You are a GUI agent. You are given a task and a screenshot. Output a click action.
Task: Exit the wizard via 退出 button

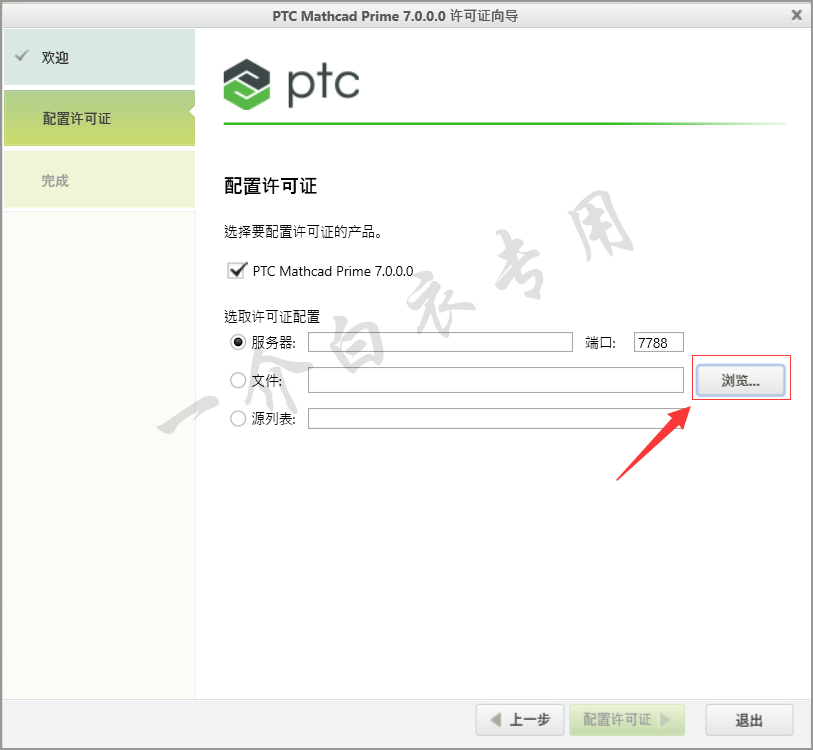pyautogui.click(x=749, y=719)
